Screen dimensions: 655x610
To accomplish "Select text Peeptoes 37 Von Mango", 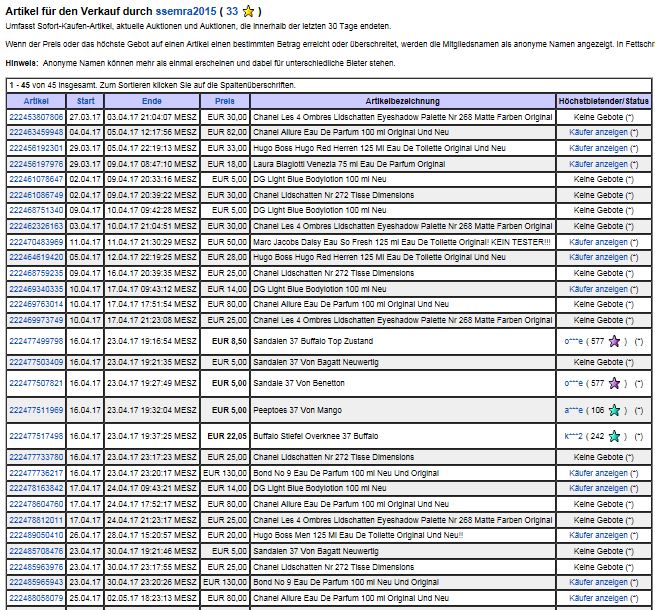I will pos(297,410).
